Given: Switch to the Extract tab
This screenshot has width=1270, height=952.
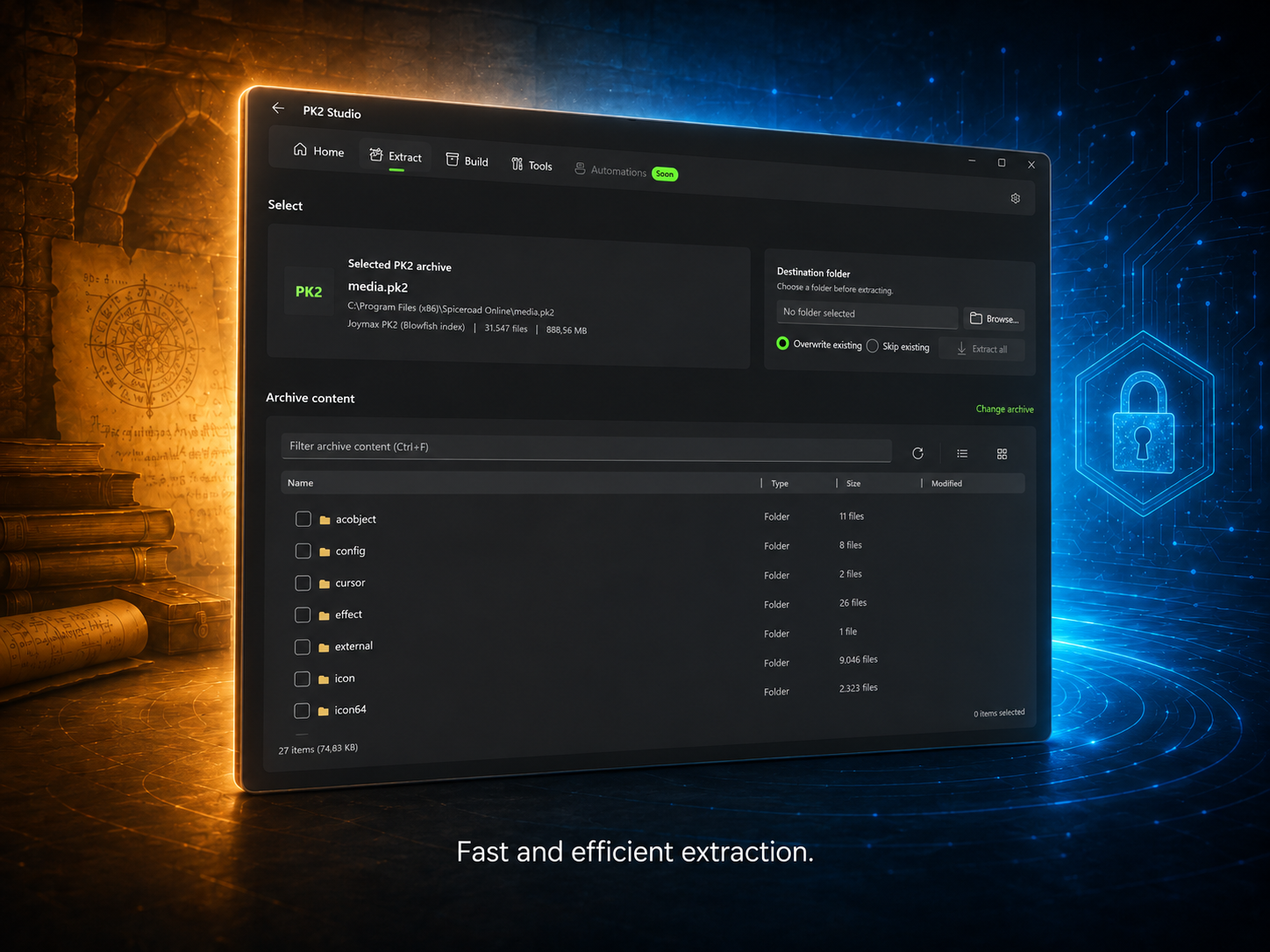Looking at the screenshot, I should point(396,156).
